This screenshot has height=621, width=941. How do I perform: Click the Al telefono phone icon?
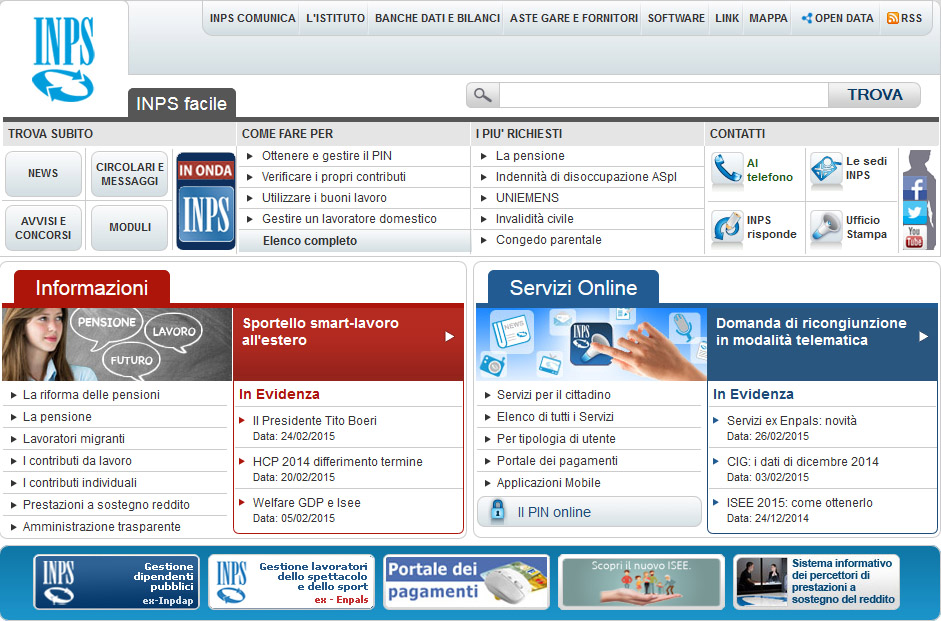[727, 169]
